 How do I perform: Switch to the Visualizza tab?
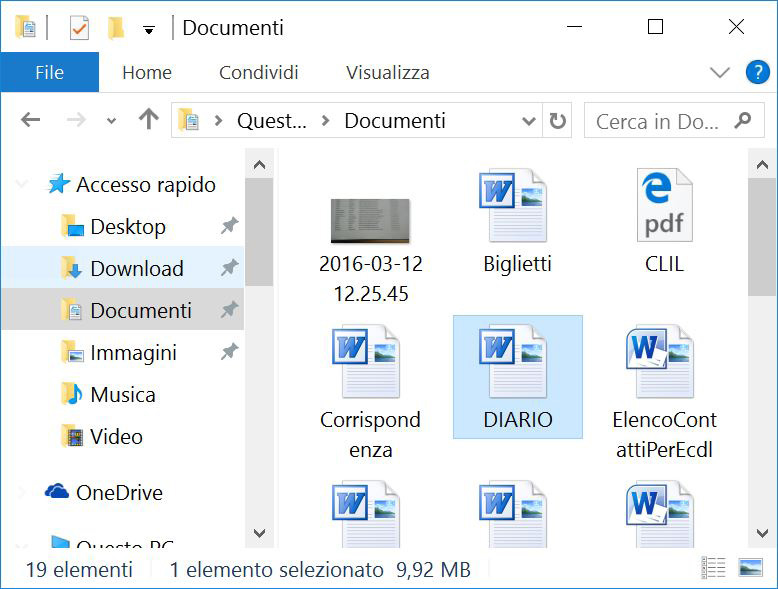point(387,72)
